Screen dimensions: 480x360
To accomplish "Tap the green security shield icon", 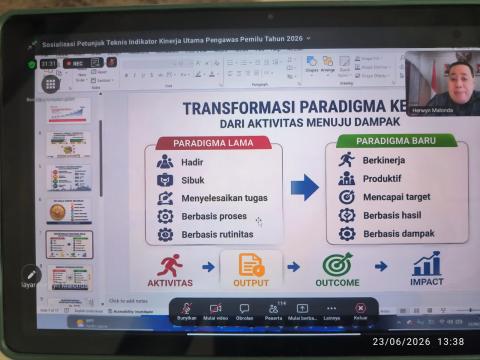I will (x=32, y=64).
